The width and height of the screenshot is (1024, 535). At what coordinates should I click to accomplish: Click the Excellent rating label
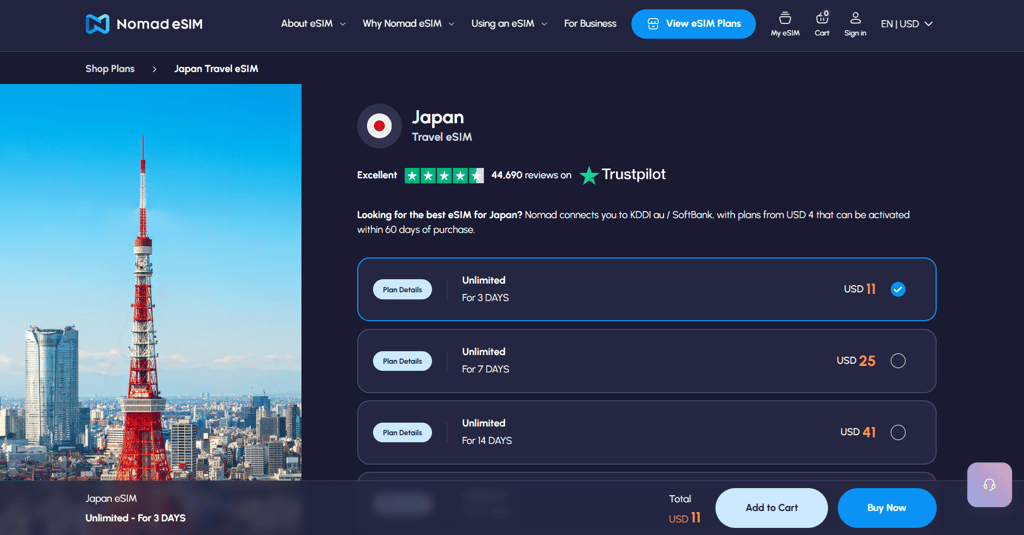coord(377,175)
